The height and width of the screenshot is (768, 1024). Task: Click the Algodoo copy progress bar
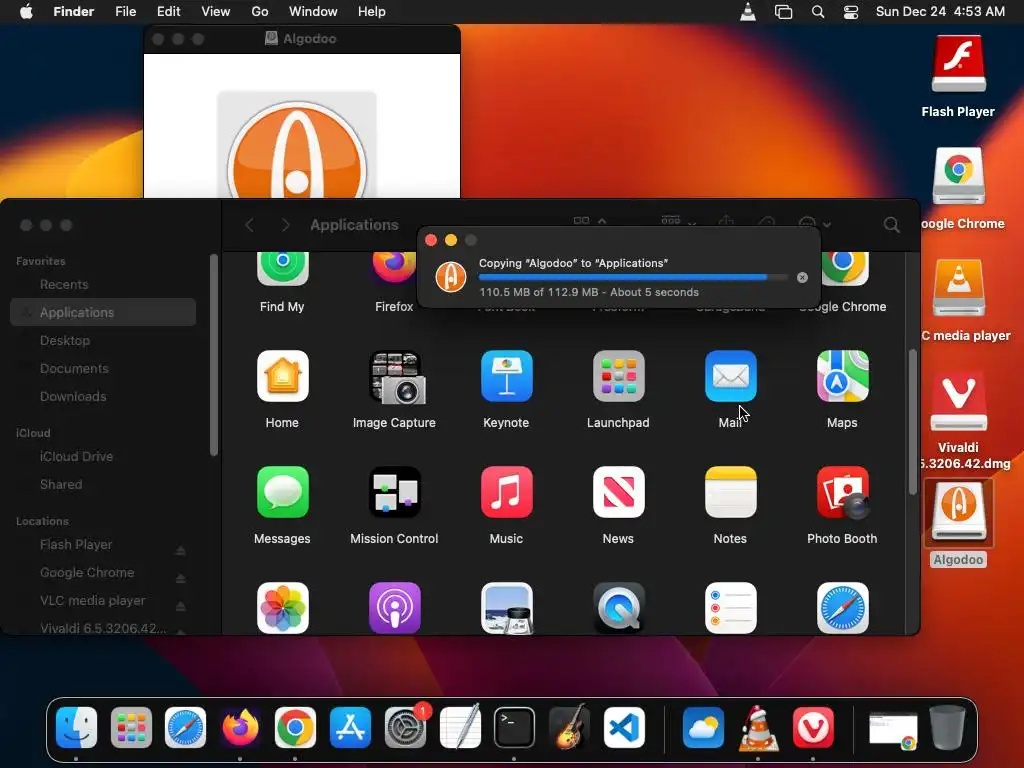tap(633, 278)
